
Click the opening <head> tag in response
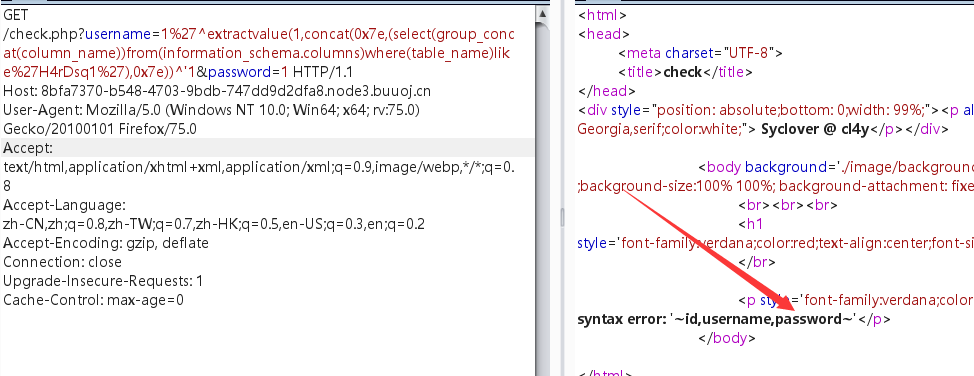604,34
